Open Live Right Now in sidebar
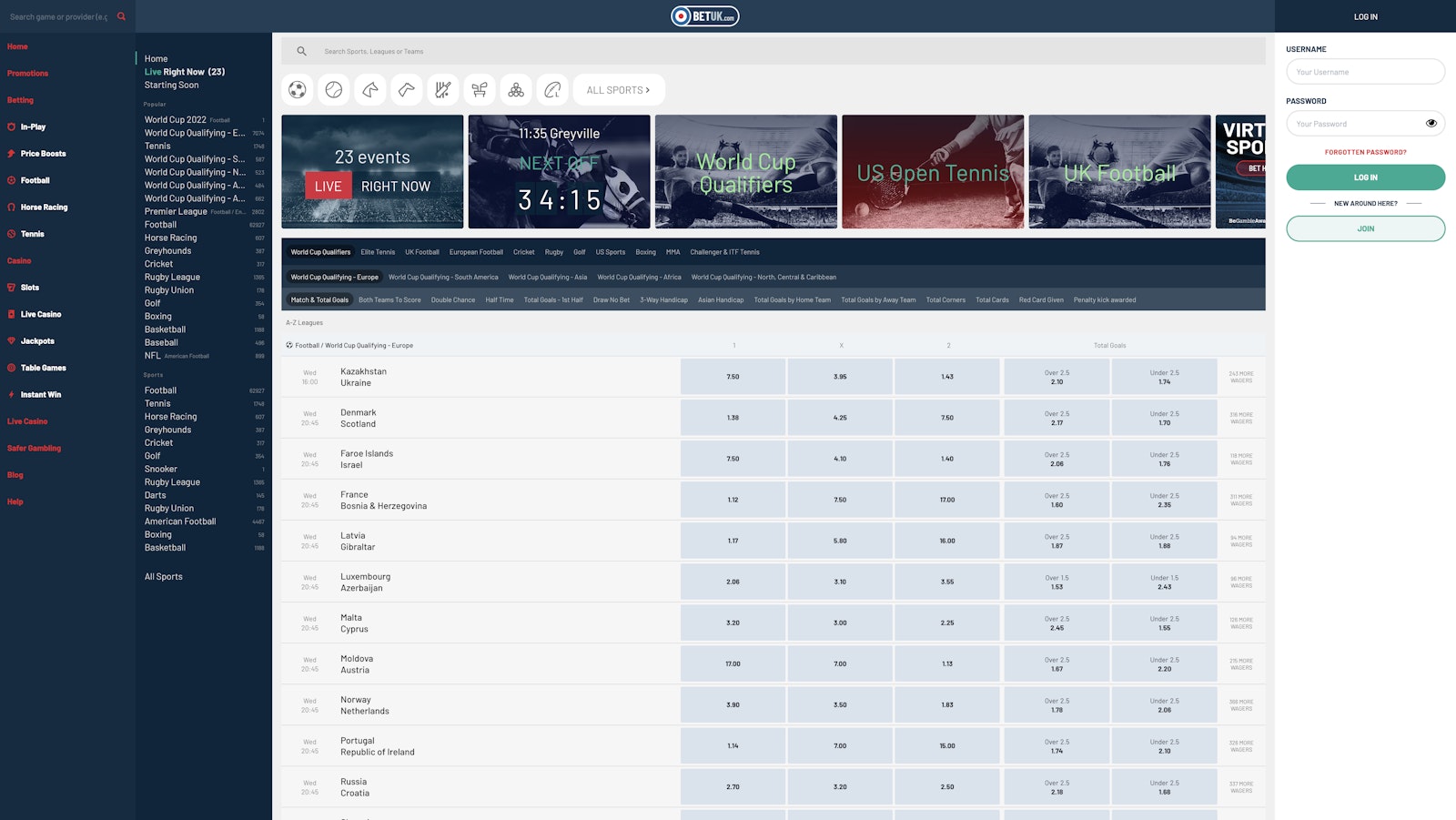 185,72
